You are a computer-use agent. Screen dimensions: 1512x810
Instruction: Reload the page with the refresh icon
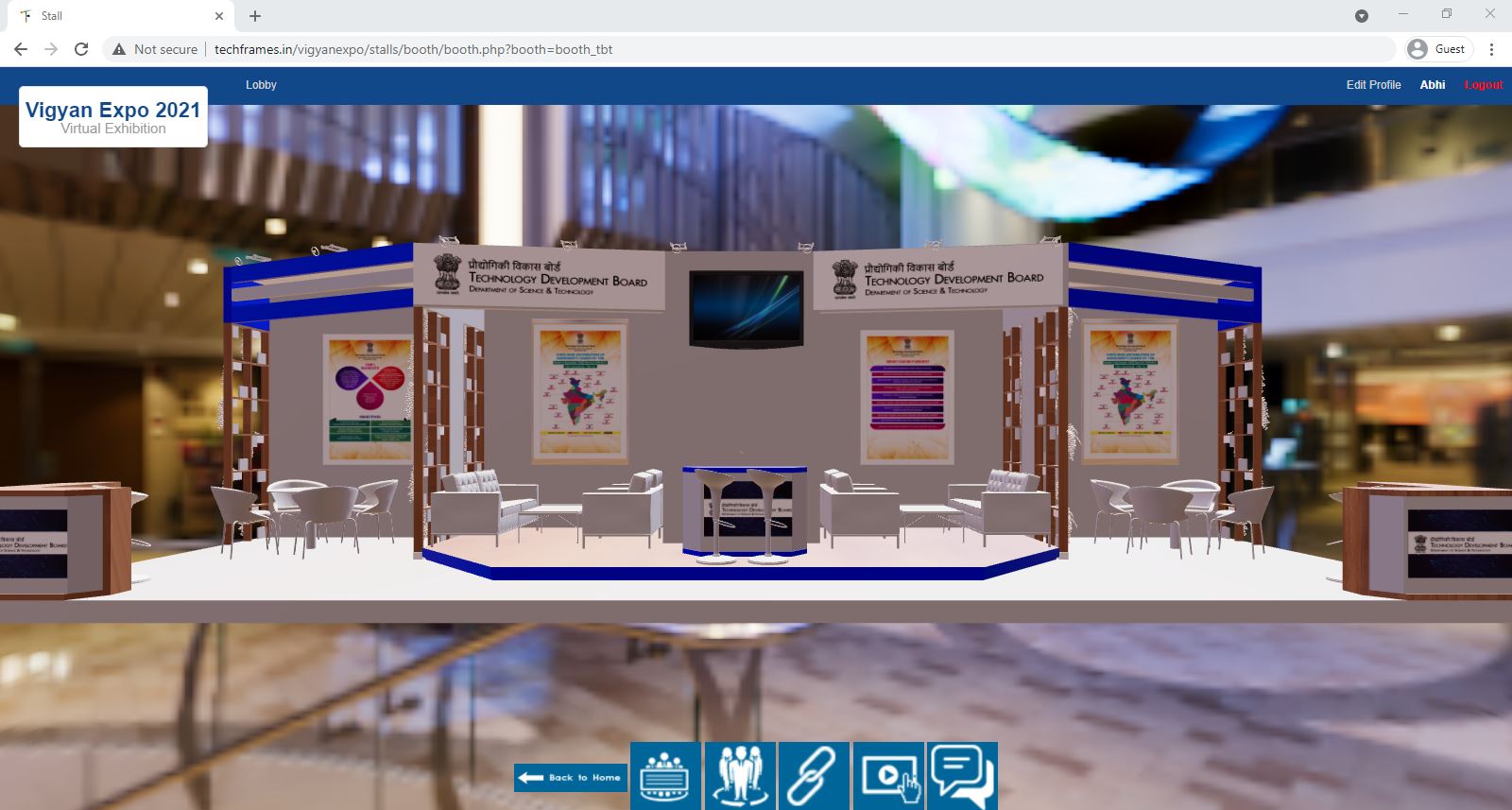click(x=81, y=49)
